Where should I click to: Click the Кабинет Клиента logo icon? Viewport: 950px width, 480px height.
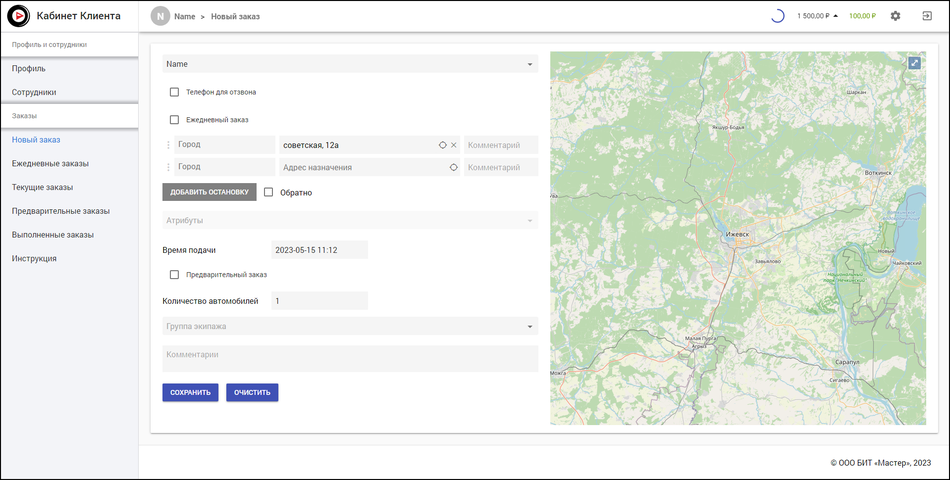(19, 16)
